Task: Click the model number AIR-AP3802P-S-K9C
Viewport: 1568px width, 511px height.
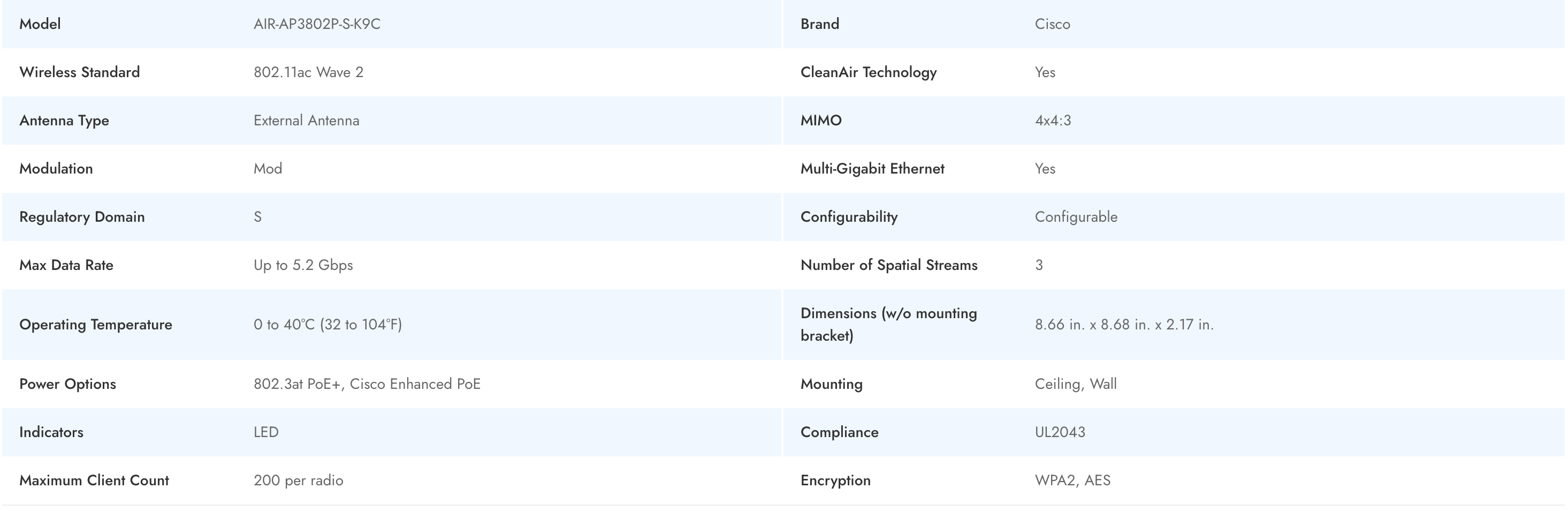Action: coord(316,24)
